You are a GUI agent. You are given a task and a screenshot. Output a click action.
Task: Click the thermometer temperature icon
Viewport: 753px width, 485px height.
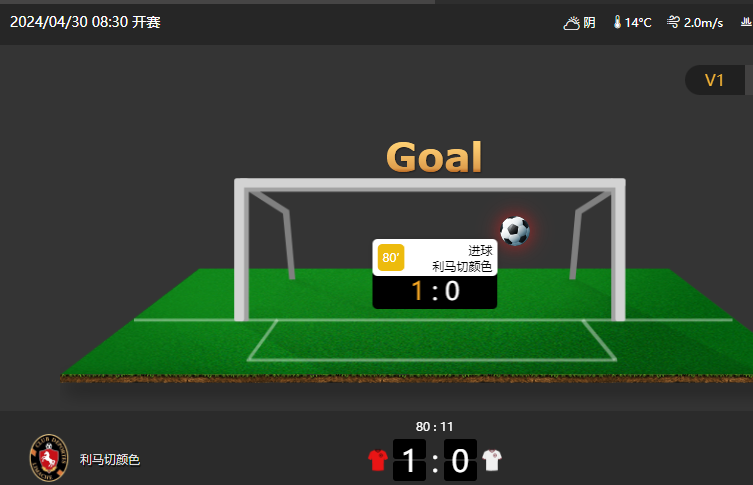[617, 22]
